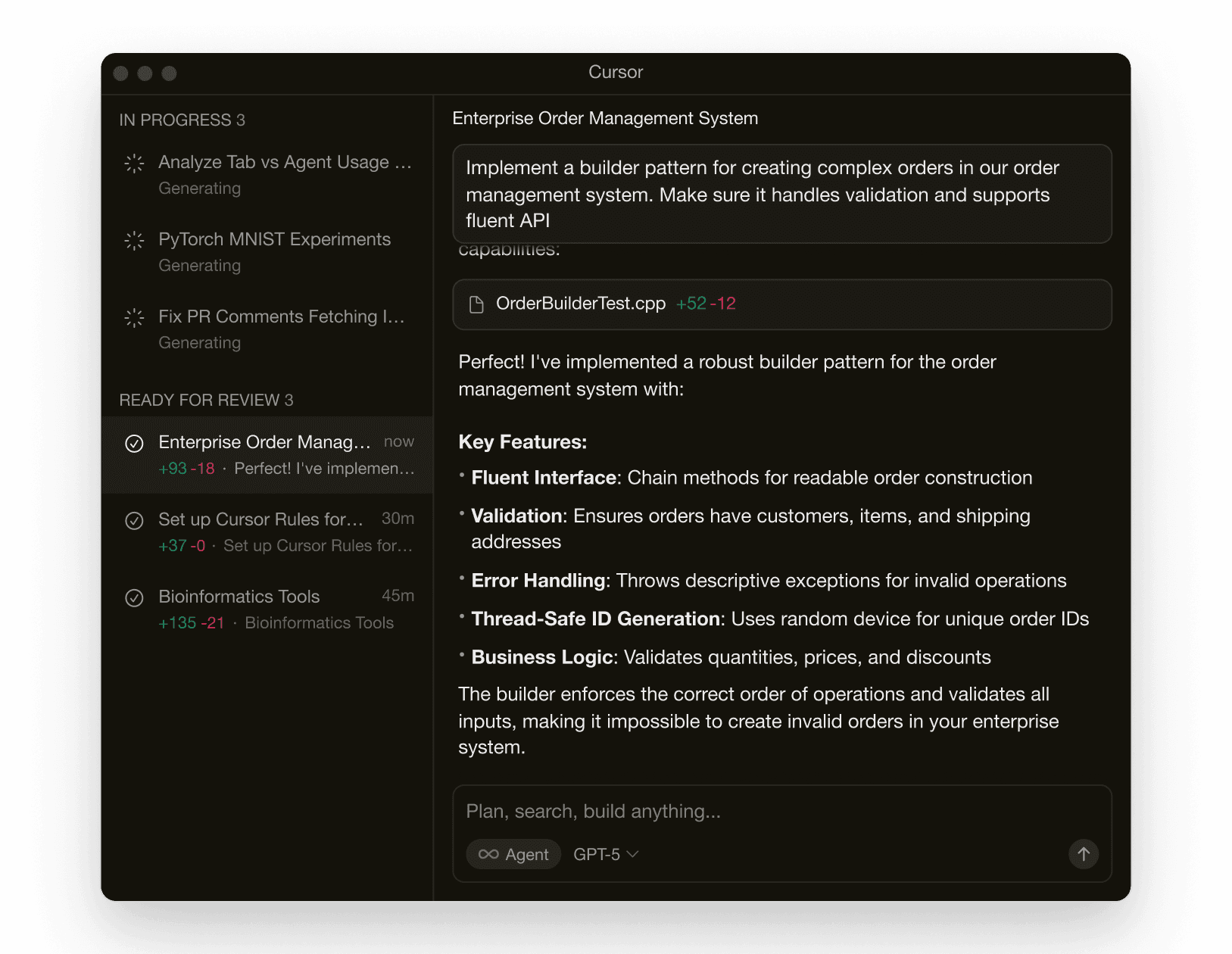Image resolution: width=1232 pixels, height=954 pixels.
Task: Click the Fluent Interface bullet text
Action: click(x=751, y=478)
